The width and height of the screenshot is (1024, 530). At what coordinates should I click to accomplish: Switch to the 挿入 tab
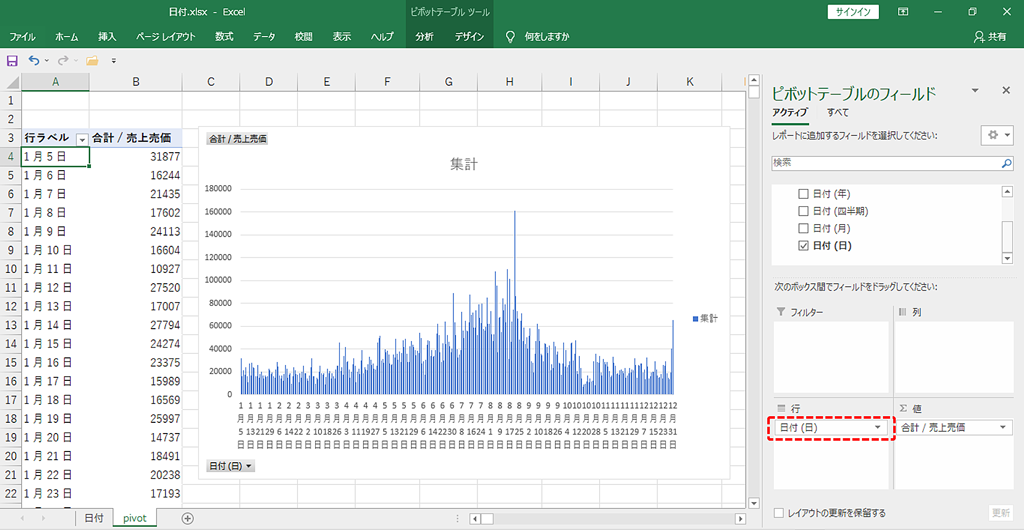[x=107, y=37]
